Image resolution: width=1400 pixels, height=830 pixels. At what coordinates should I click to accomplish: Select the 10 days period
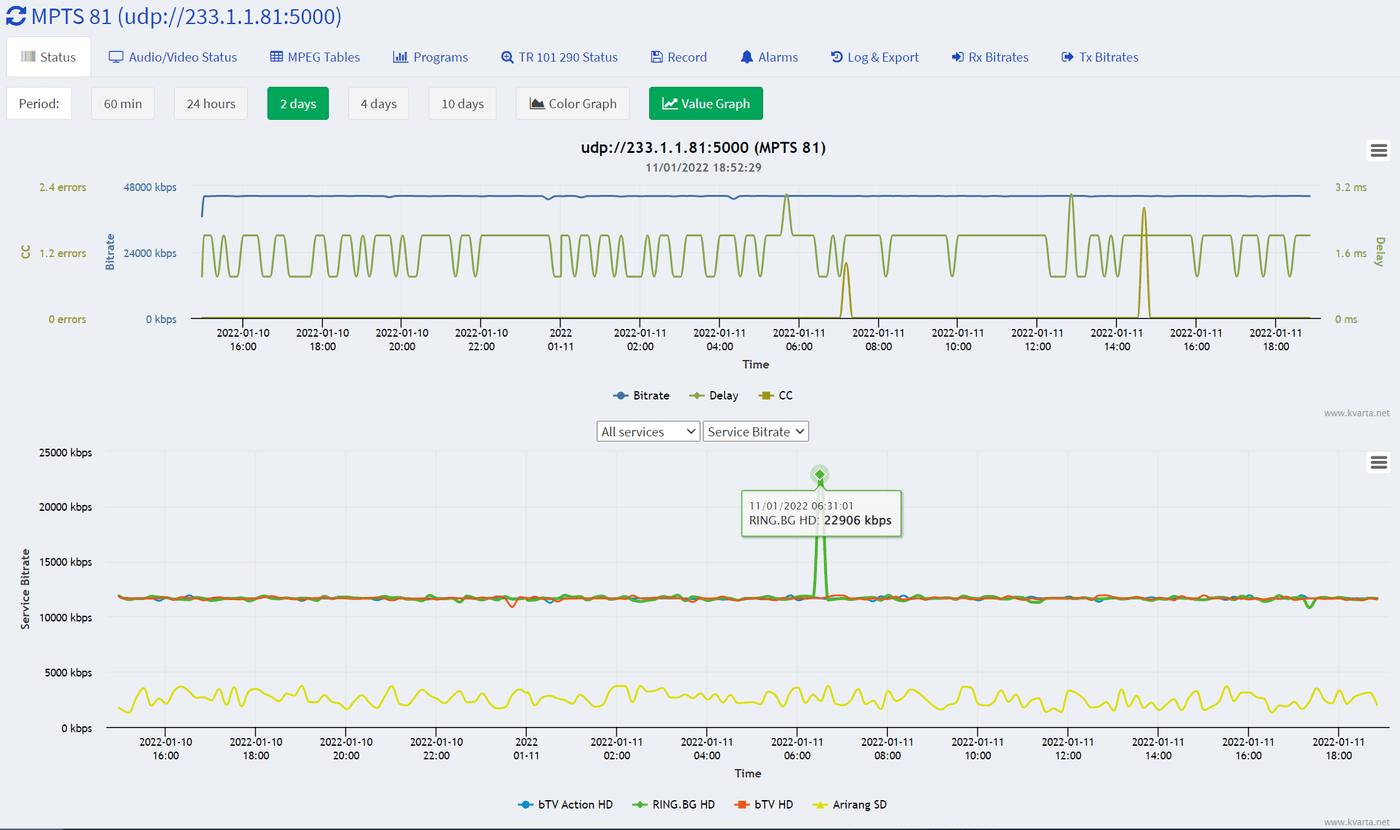(x=463, y=103)
